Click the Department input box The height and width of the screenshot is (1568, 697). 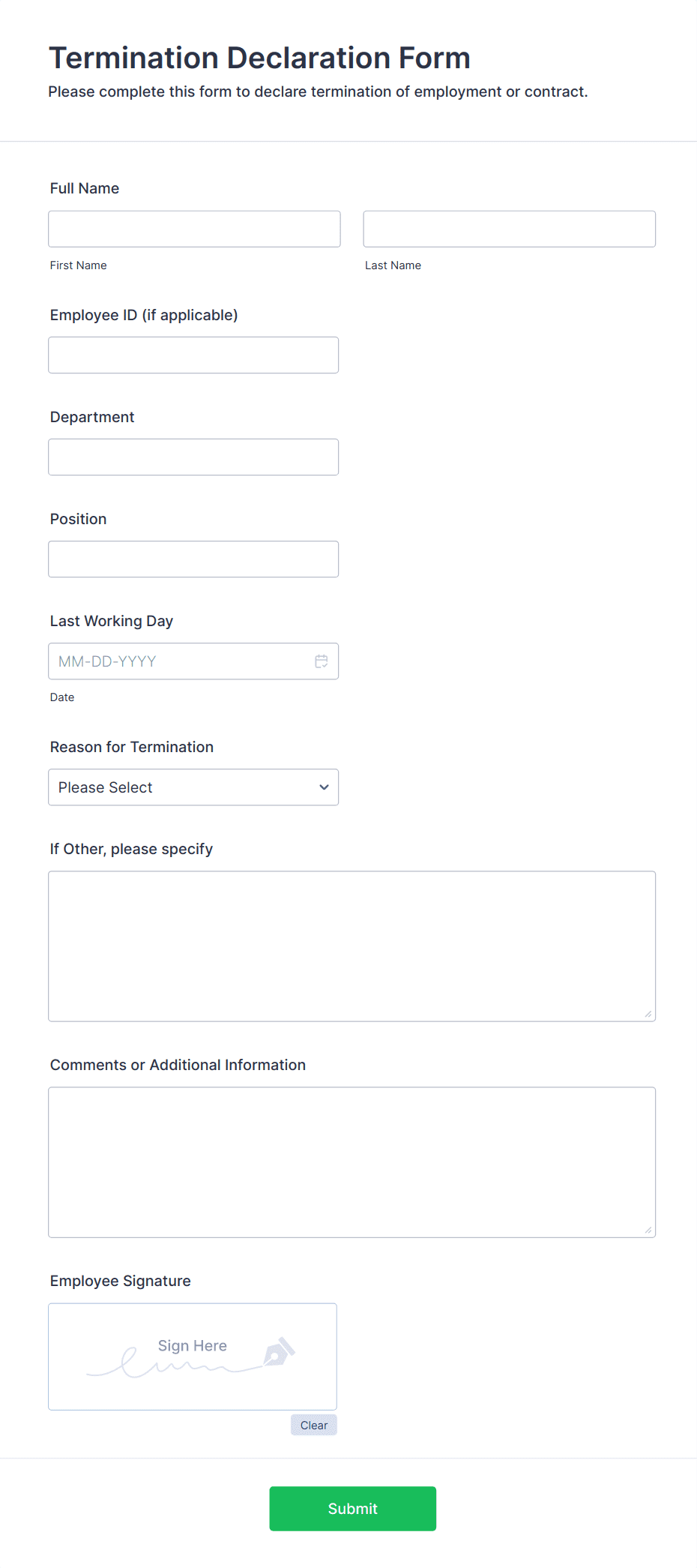[193, 456]
